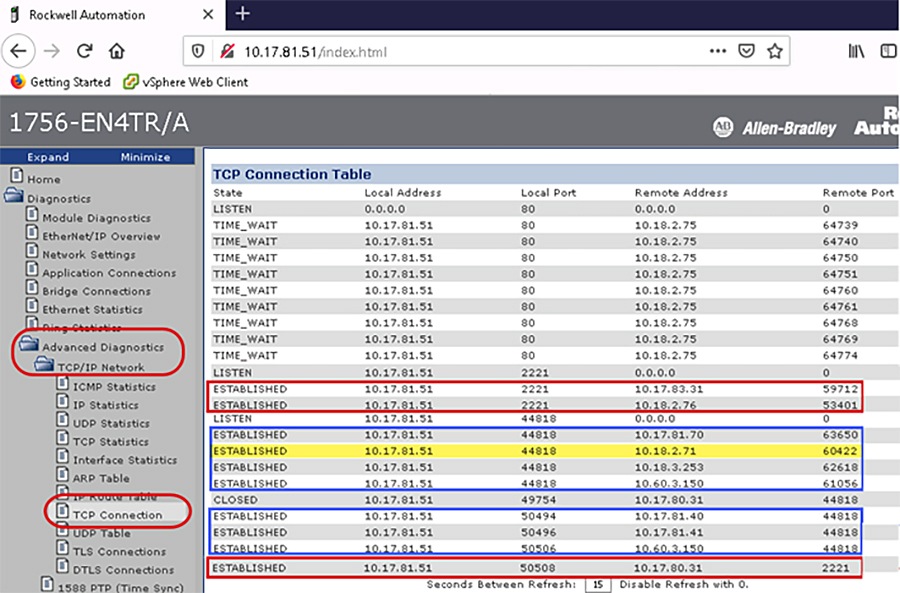
Task: Close the Rockwell Automation tab
Action: click(208, 14)
